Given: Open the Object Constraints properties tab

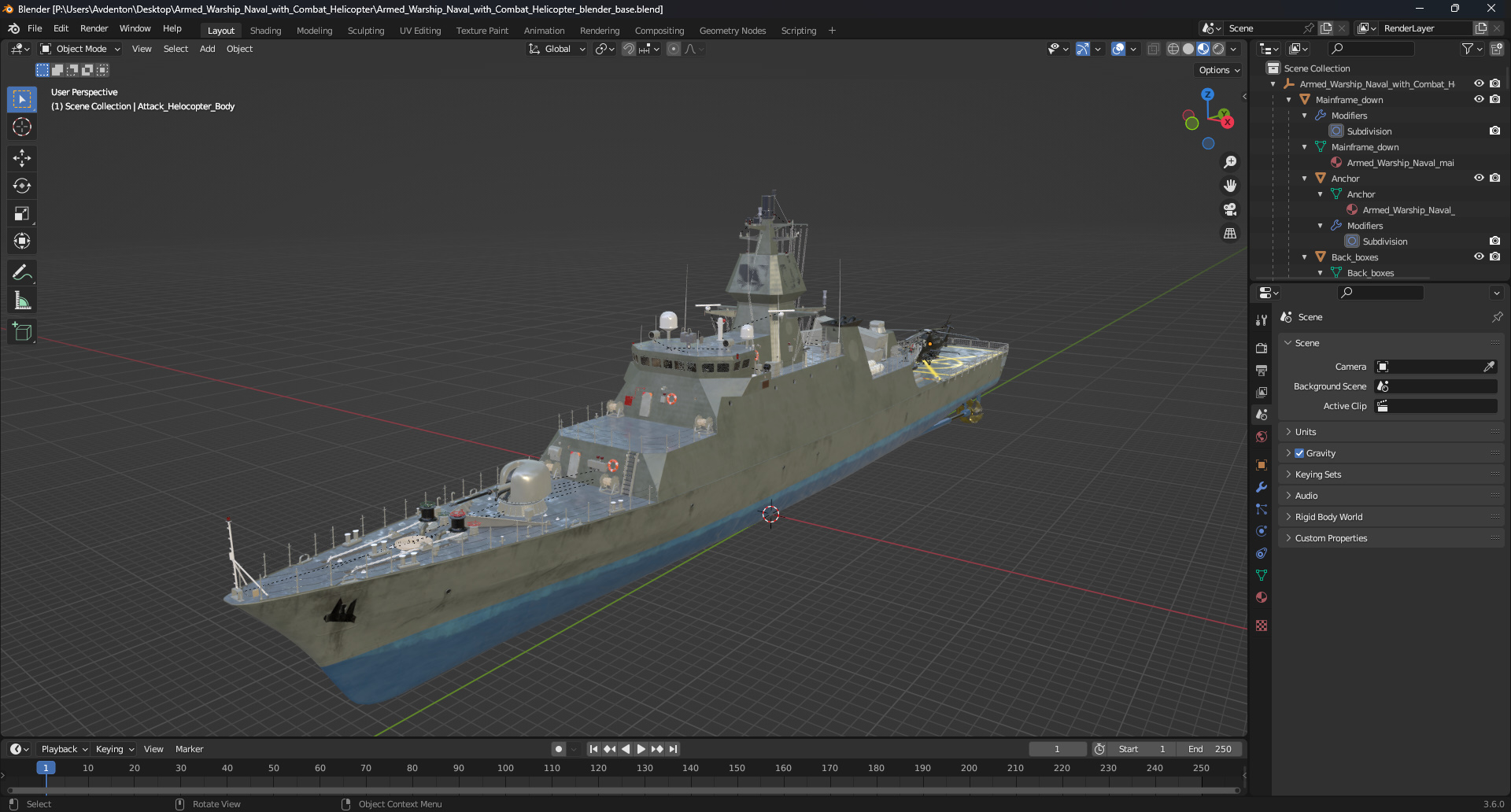Looking at the screenshot, I should coord(1262,553).
